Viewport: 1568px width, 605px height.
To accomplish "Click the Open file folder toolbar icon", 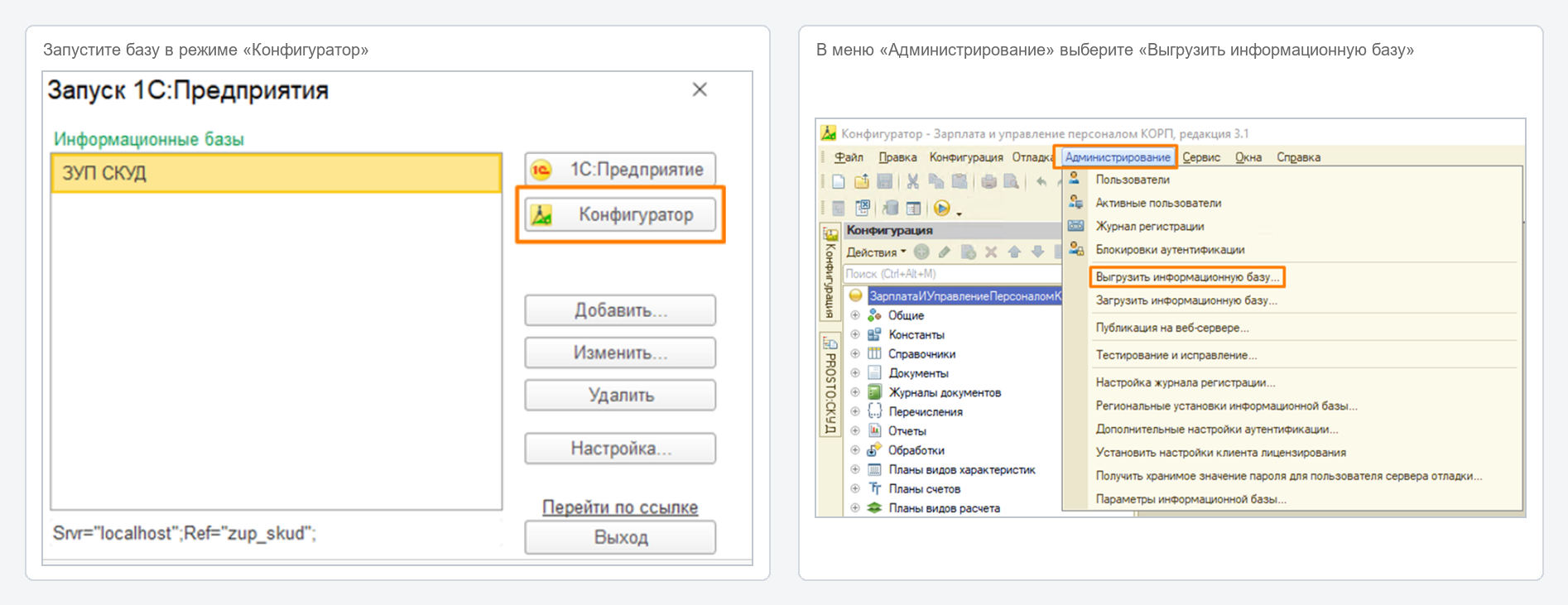I will click(862, 181).
